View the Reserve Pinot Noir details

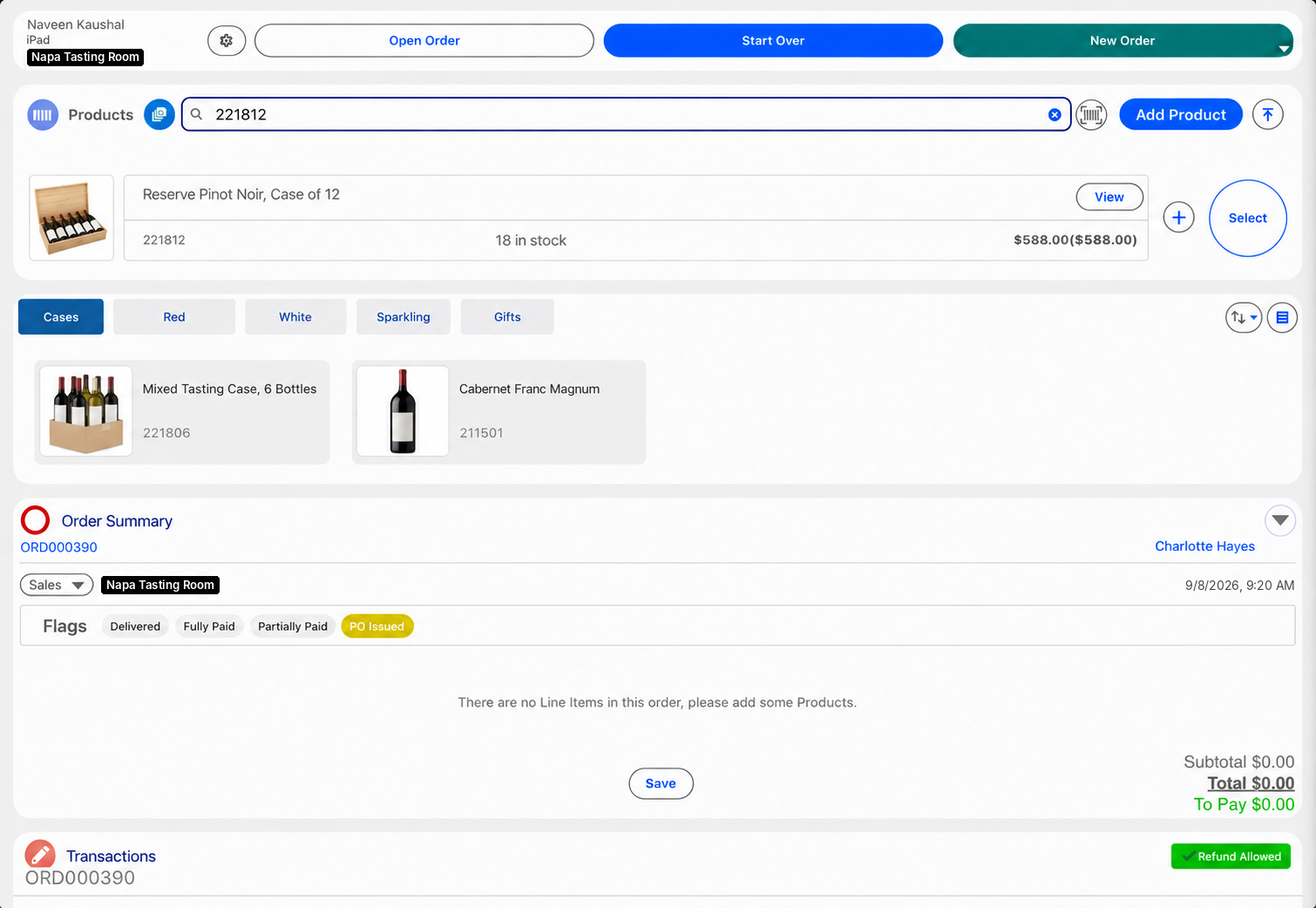(1109, 197)
